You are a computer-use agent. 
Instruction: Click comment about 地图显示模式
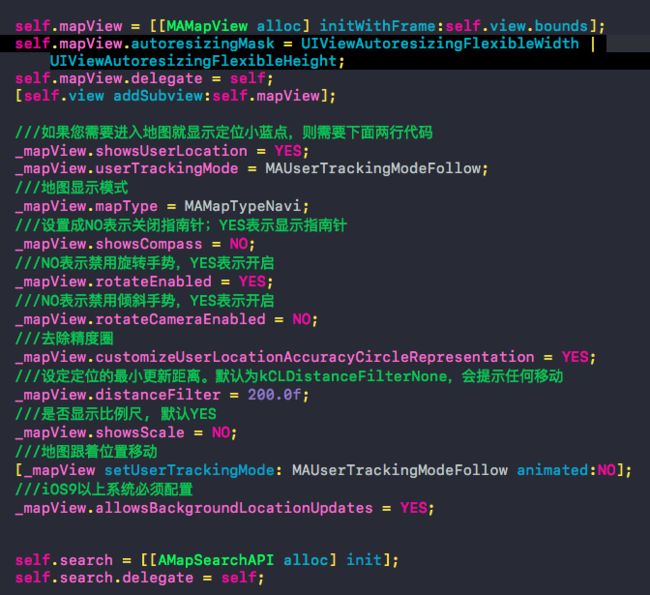[x=72, y=187]
